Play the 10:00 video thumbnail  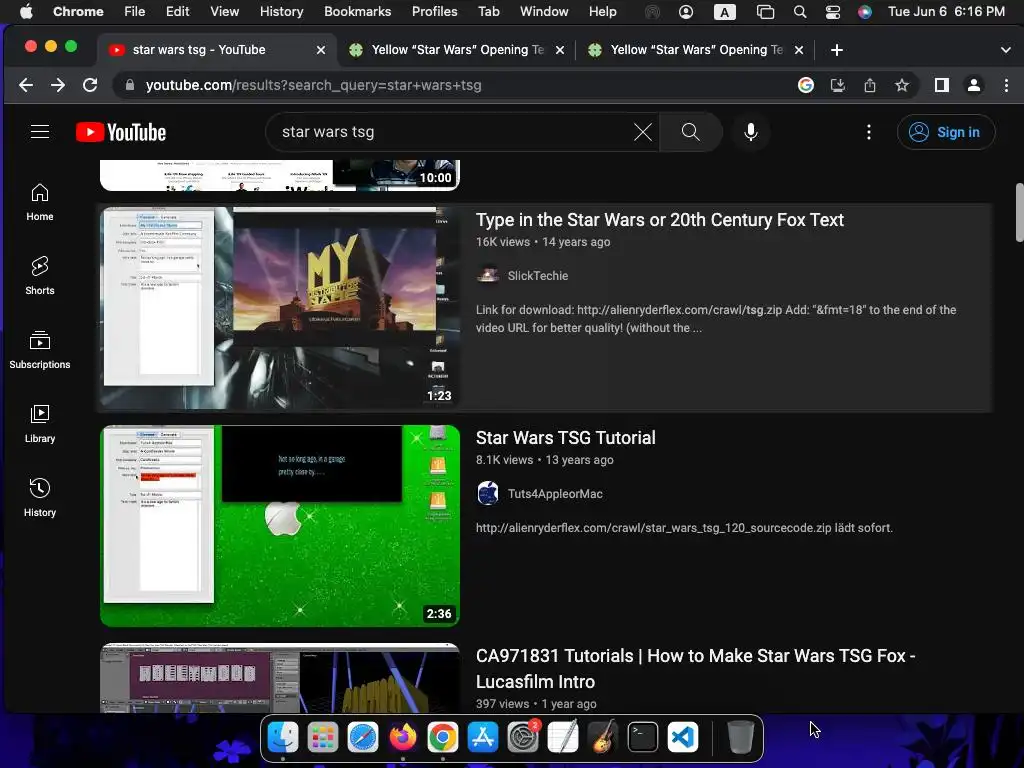click(x=280, y=175)
